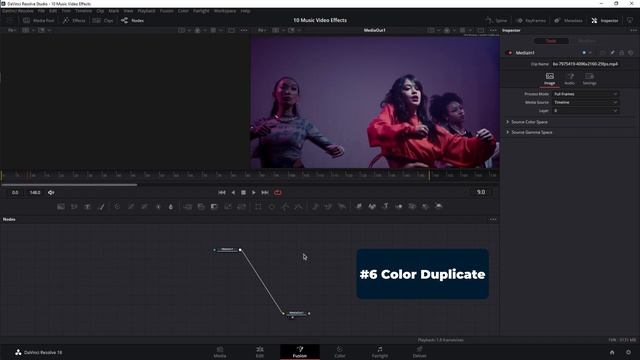640x360 pixels.
Task: Stop playback
Action: (243, 193)
